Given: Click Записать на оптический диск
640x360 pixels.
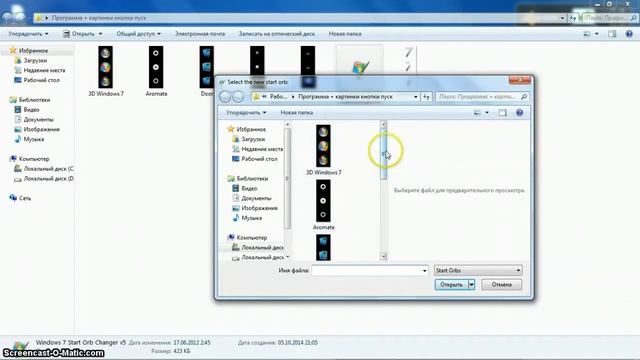Looking at the screenshot, I should coord(277,34).
